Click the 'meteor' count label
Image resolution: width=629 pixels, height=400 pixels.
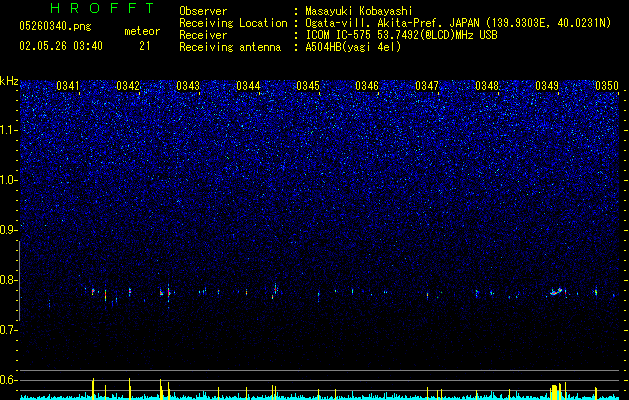pos(142,31)
